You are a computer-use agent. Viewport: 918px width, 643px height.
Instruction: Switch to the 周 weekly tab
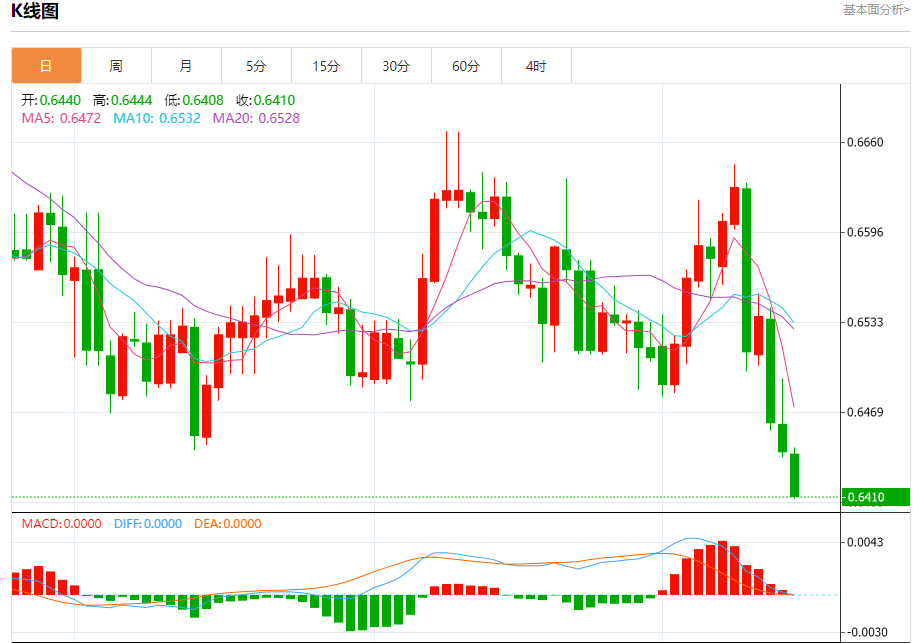pyautogui.click(x=116, y=66)
